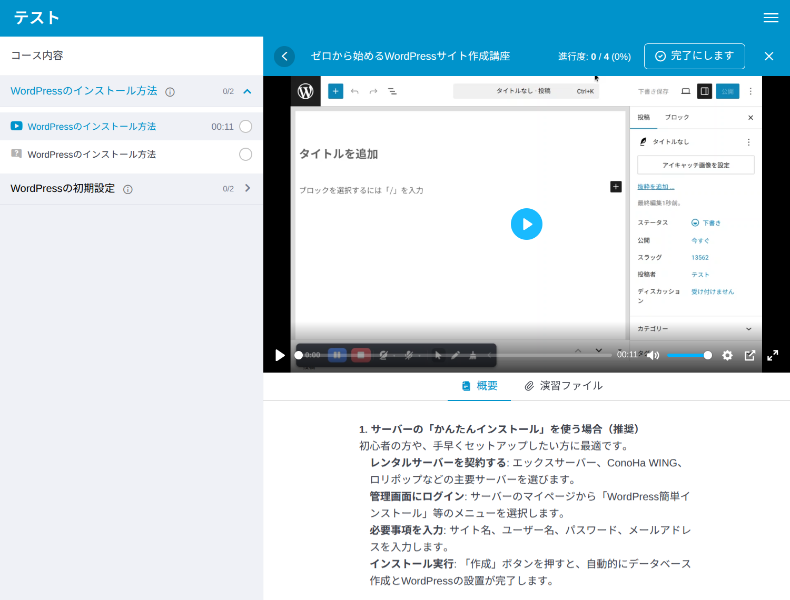Image resolution: width=790 pixels, height=600 pixels.
Task: Click the red stop button on recorder bar
Action: (361, 355)
